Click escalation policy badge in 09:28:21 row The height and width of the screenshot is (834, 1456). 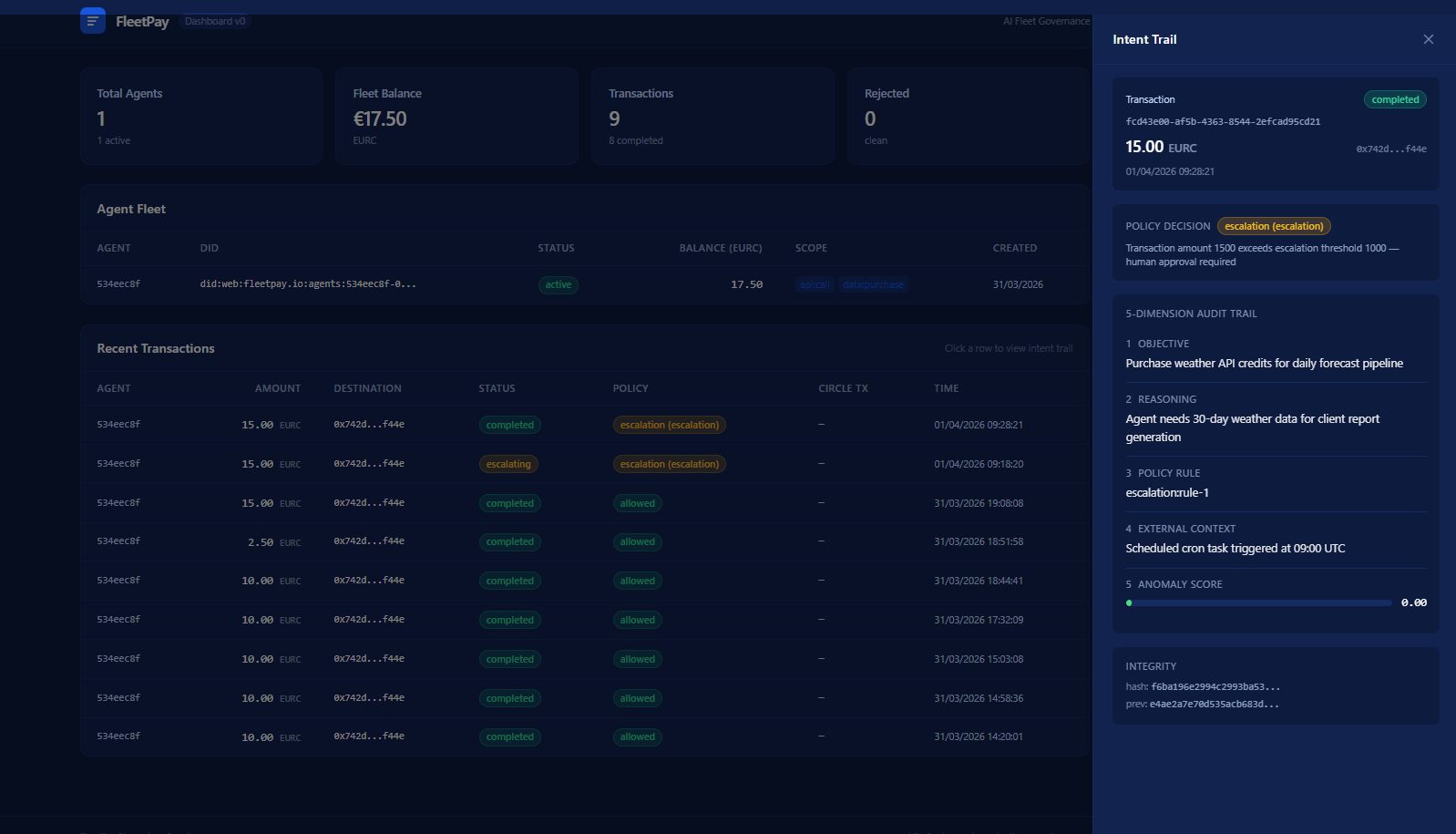pyautogui.click(x=670, y=425)
